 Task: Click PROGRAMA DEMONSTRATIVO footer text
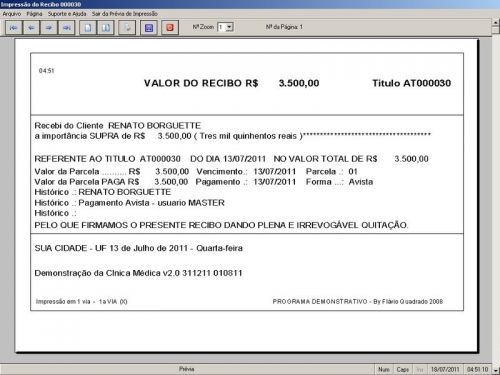pos(358,302)
